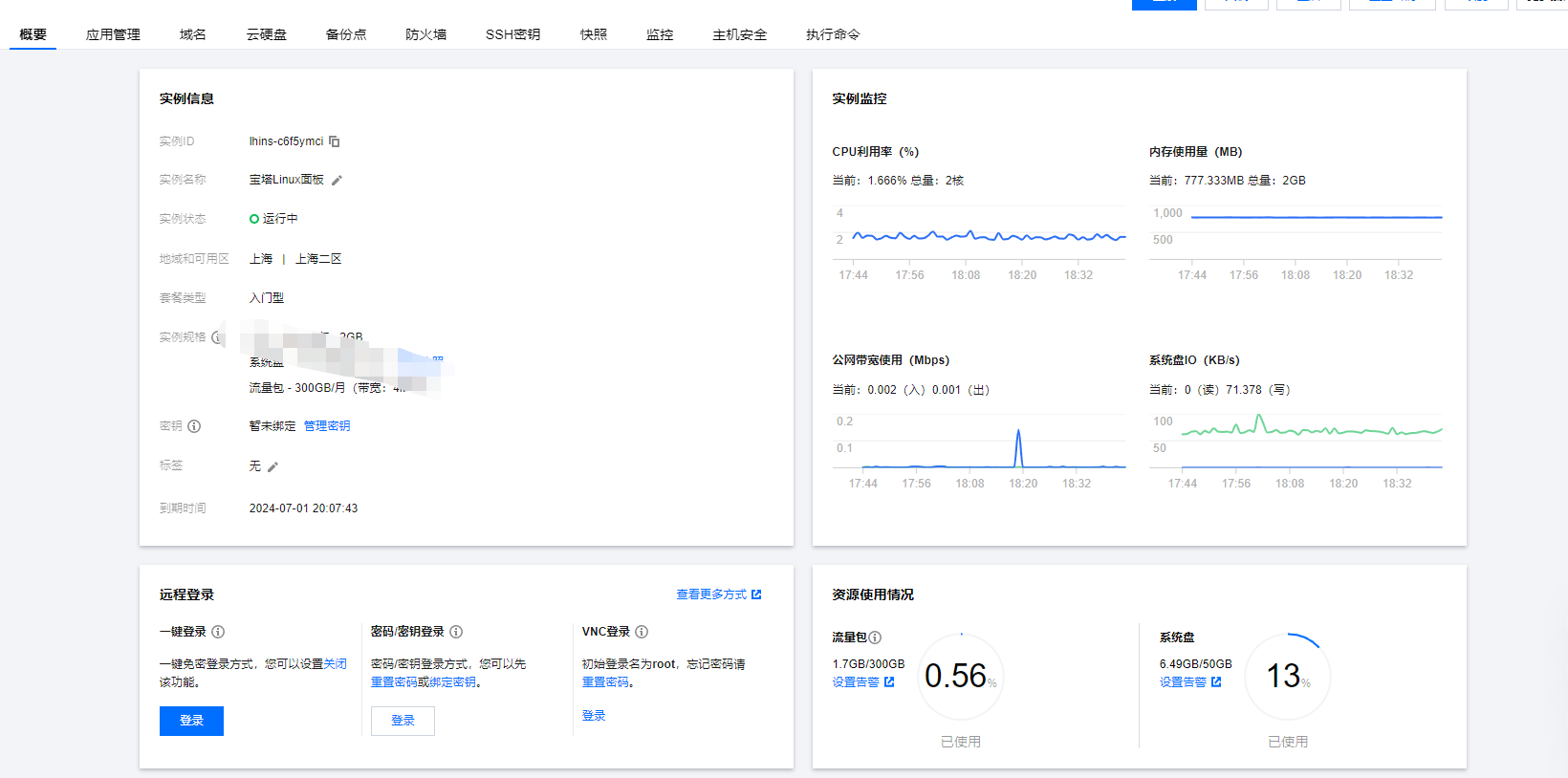The height and width of the screenshot is (778, 1568).
Task: Open external icon beside 流量包 设置告警
Action: (889, 682)
